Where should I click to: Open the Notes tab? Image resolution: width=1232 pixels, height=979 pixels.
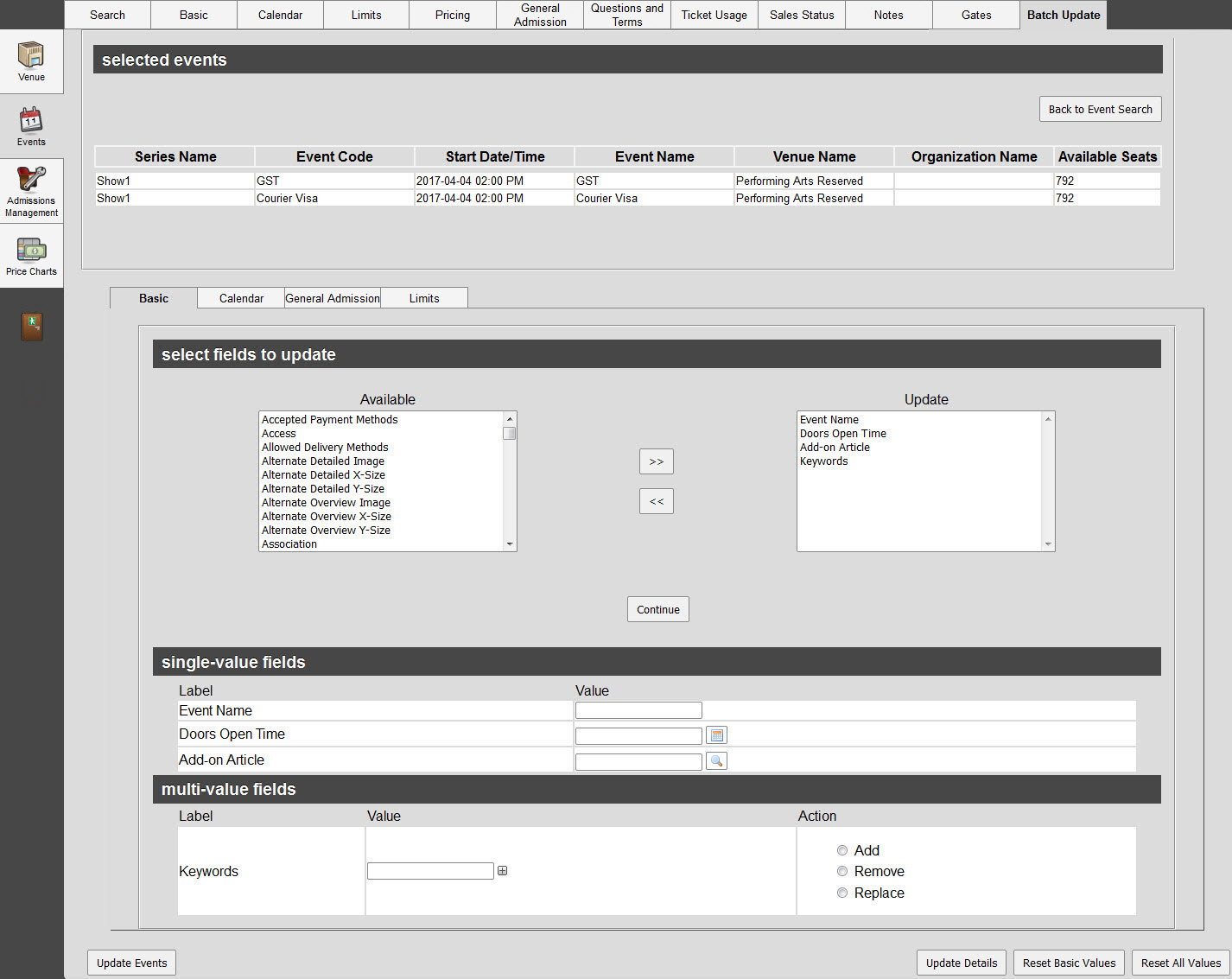(888, 15)
